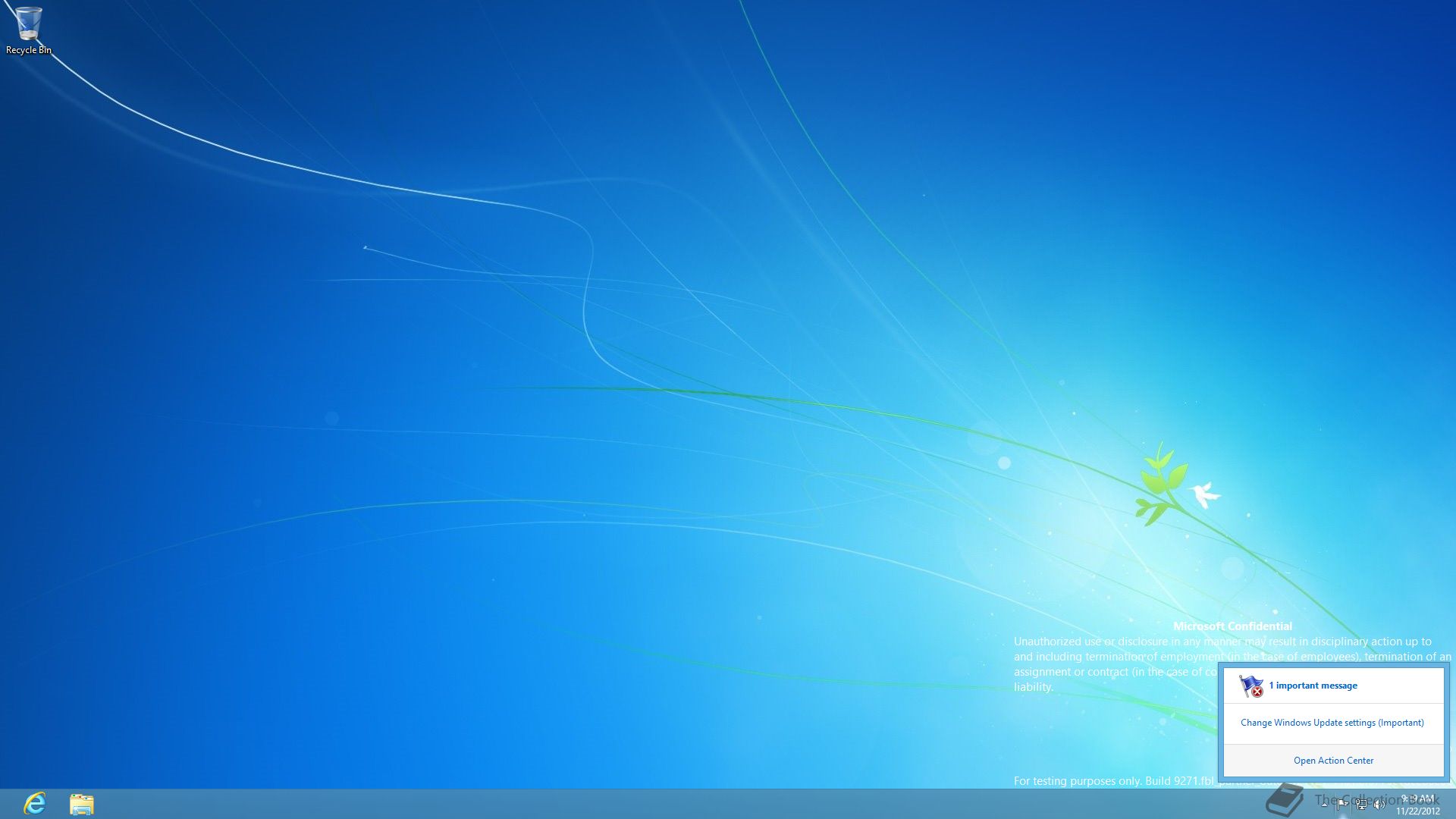The width and height of the screenshot is (1456, 819).
Task: Click the flag icon with red error badge
Action: [1251, 686]
